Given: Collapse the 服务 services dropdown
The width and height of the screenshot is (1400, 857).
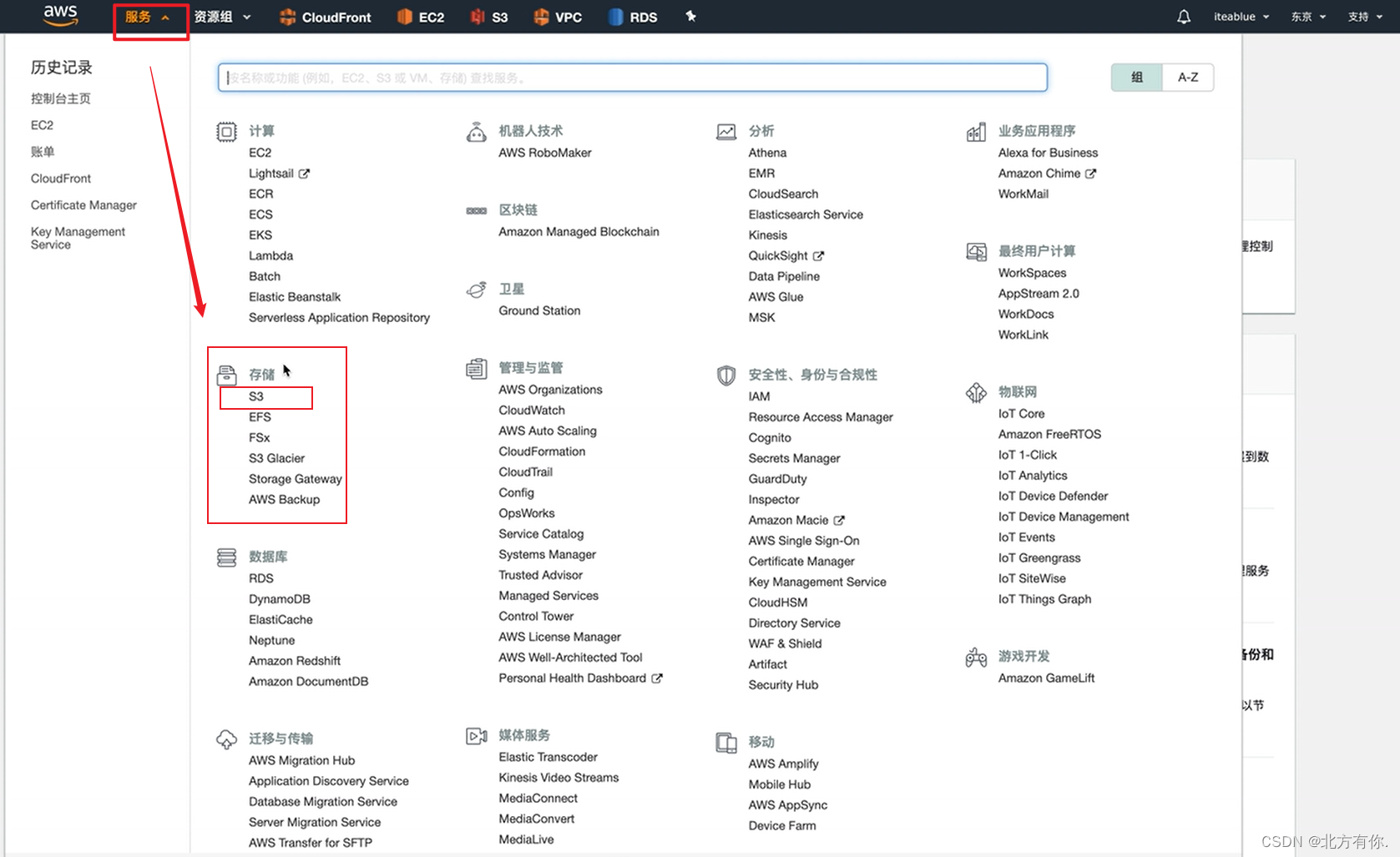Looking at the screenshot, I should click(147, 17).
